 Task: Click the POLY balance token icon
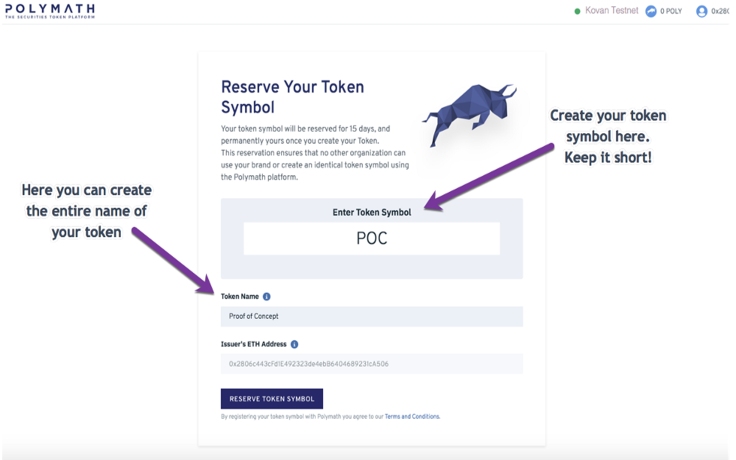tap(651, 11)
